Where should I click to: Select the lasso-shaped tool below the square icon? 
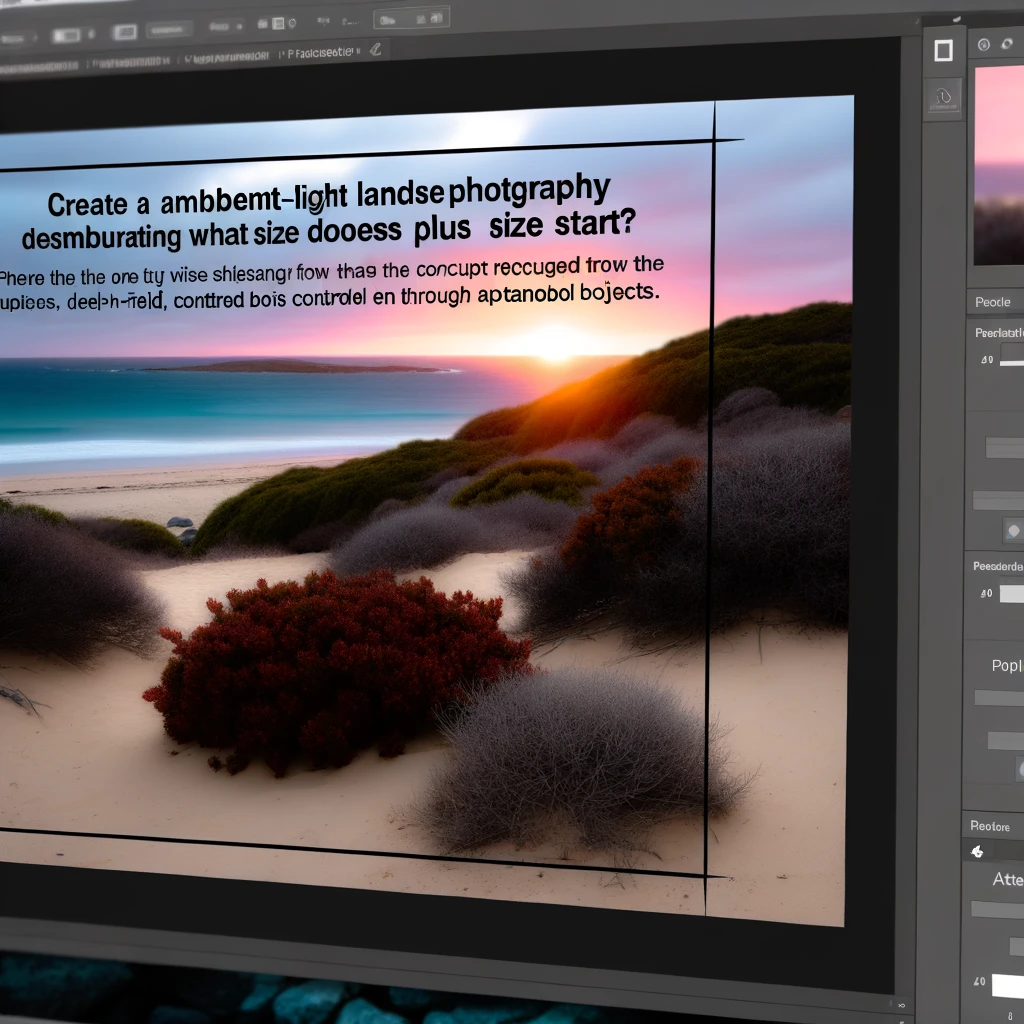click(x=944, y=97)
